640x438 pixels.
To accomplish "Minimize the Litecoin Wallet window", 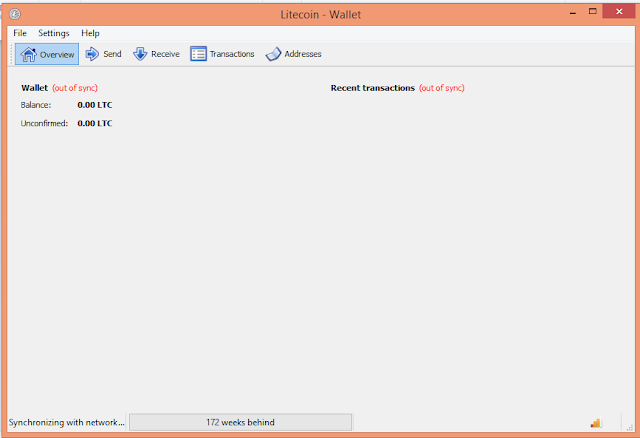I will point(573,12).
